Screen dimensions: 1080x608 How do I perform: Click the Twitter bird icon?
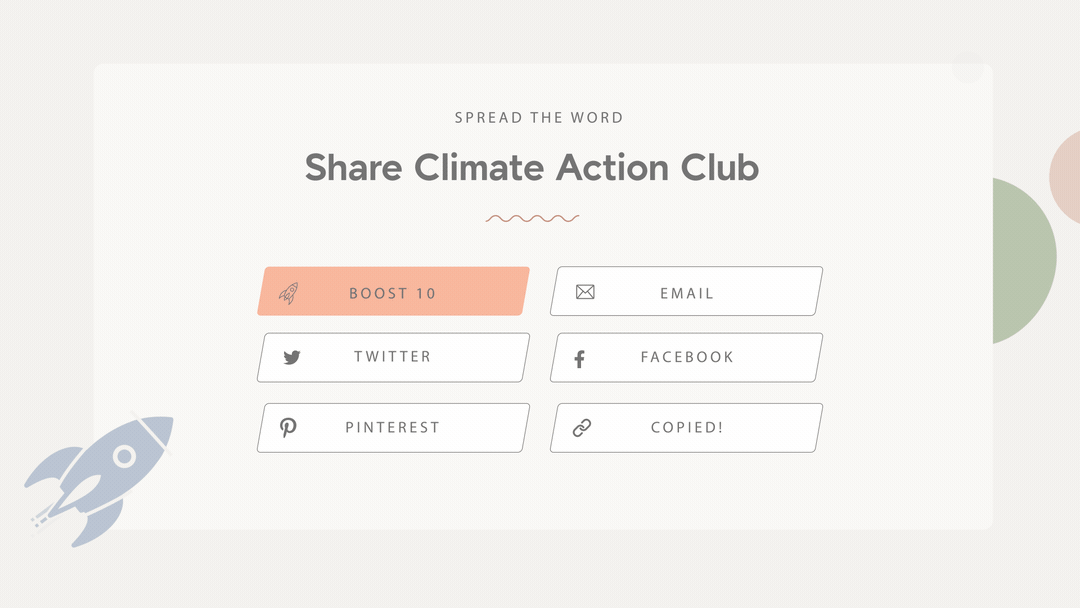(292, 357)
